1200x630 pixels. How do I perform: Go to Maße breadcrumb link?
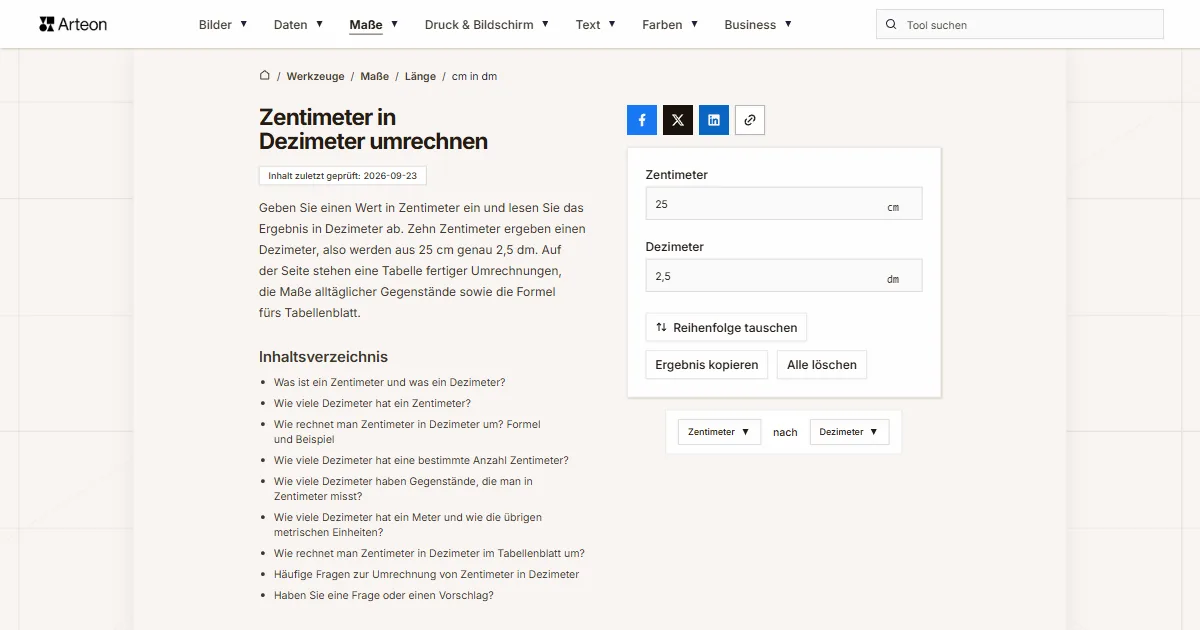pyautogui.click(x=375, y=76)
